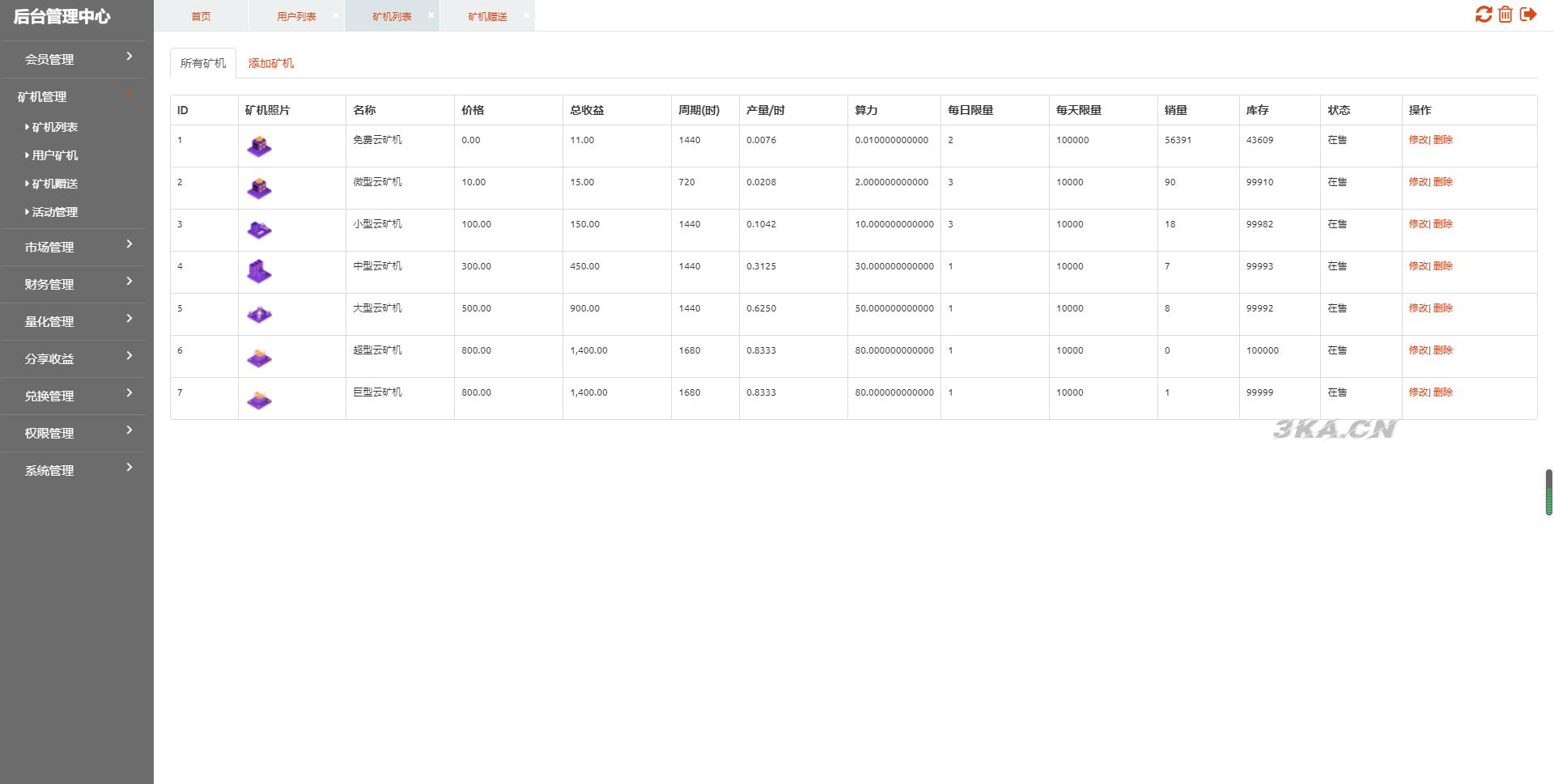1554x784 pixels.
Task: Close the 用户列表 tab with its X
Action: click(336, 15)
